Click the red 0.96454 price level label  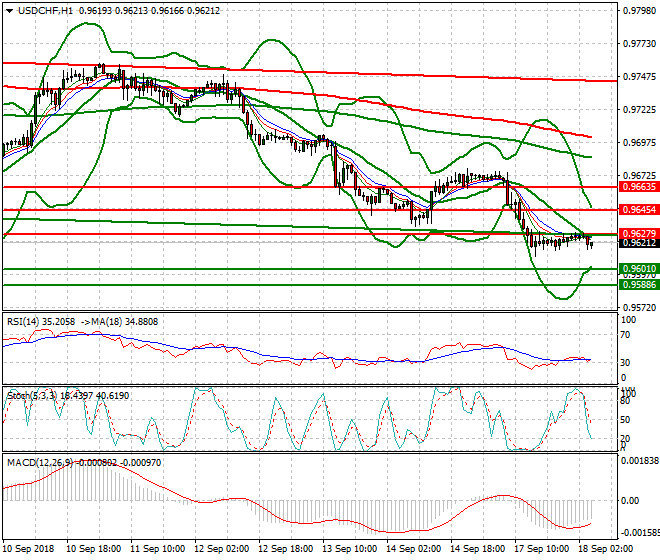pyautogui.click(x=639, y=210)
